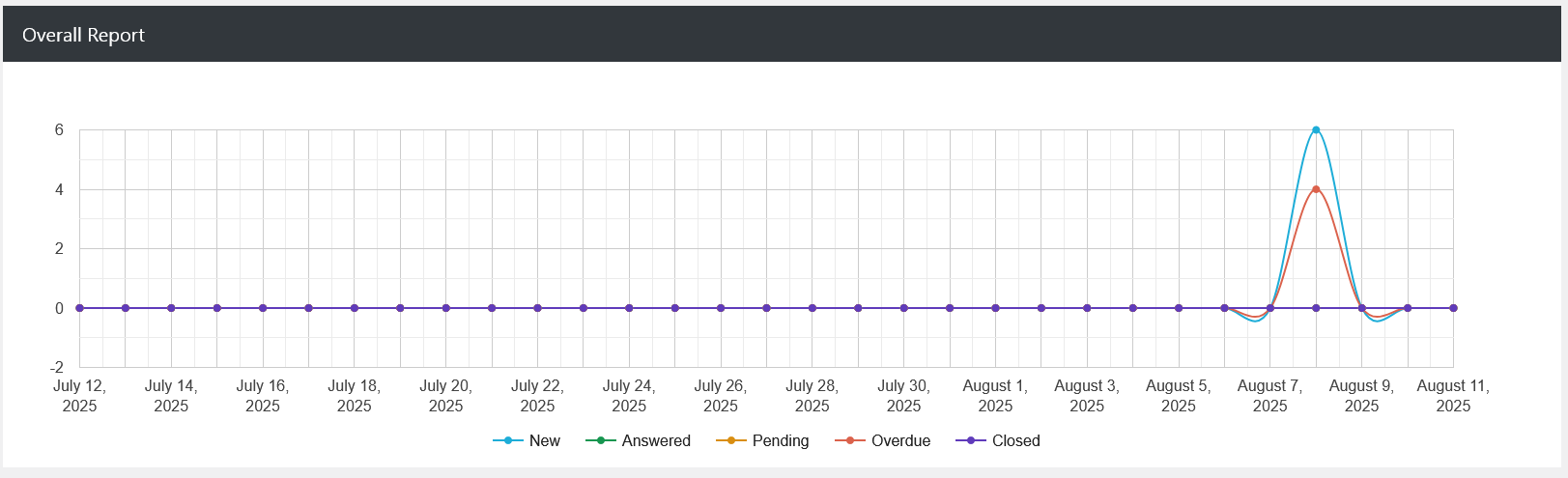The width and height of the screenshot is (1568, 478).
Task: Click the y-axis label showing 6
Action: (59, 129)
